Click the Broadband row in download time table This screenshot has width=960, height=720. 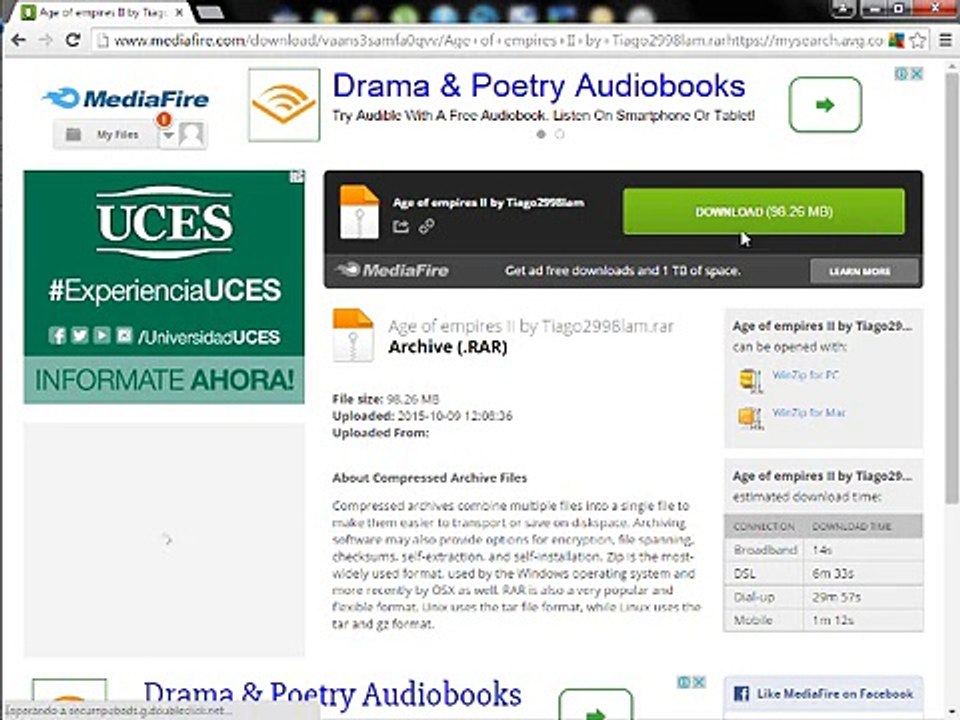pyautogui.click(x=823, y=550)
